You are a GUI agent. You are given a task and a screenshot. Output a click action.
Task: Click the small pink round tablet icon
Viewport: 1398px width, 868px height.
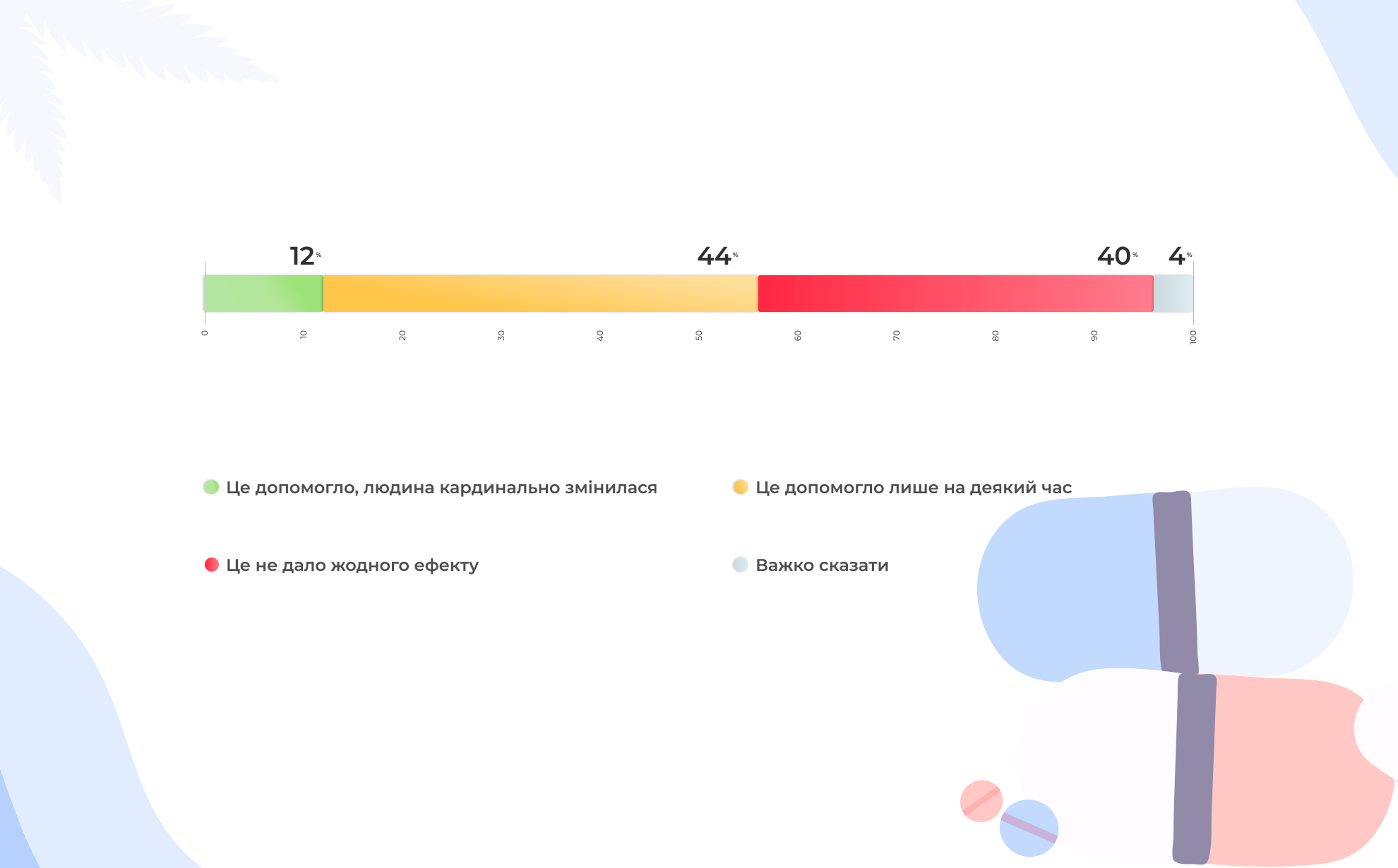click(x=980, y=800)
